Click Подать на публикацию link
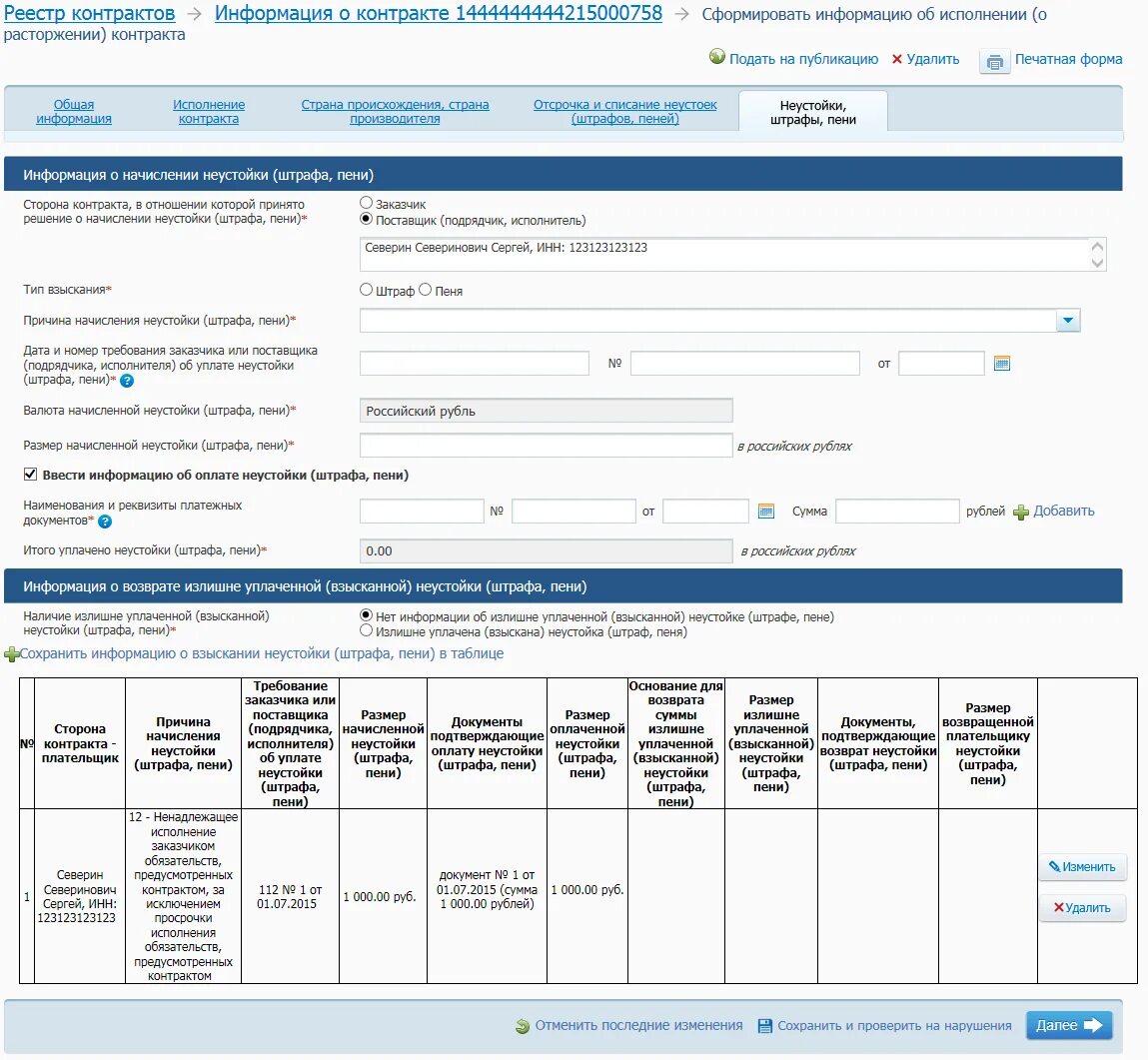 click(803, 59)
